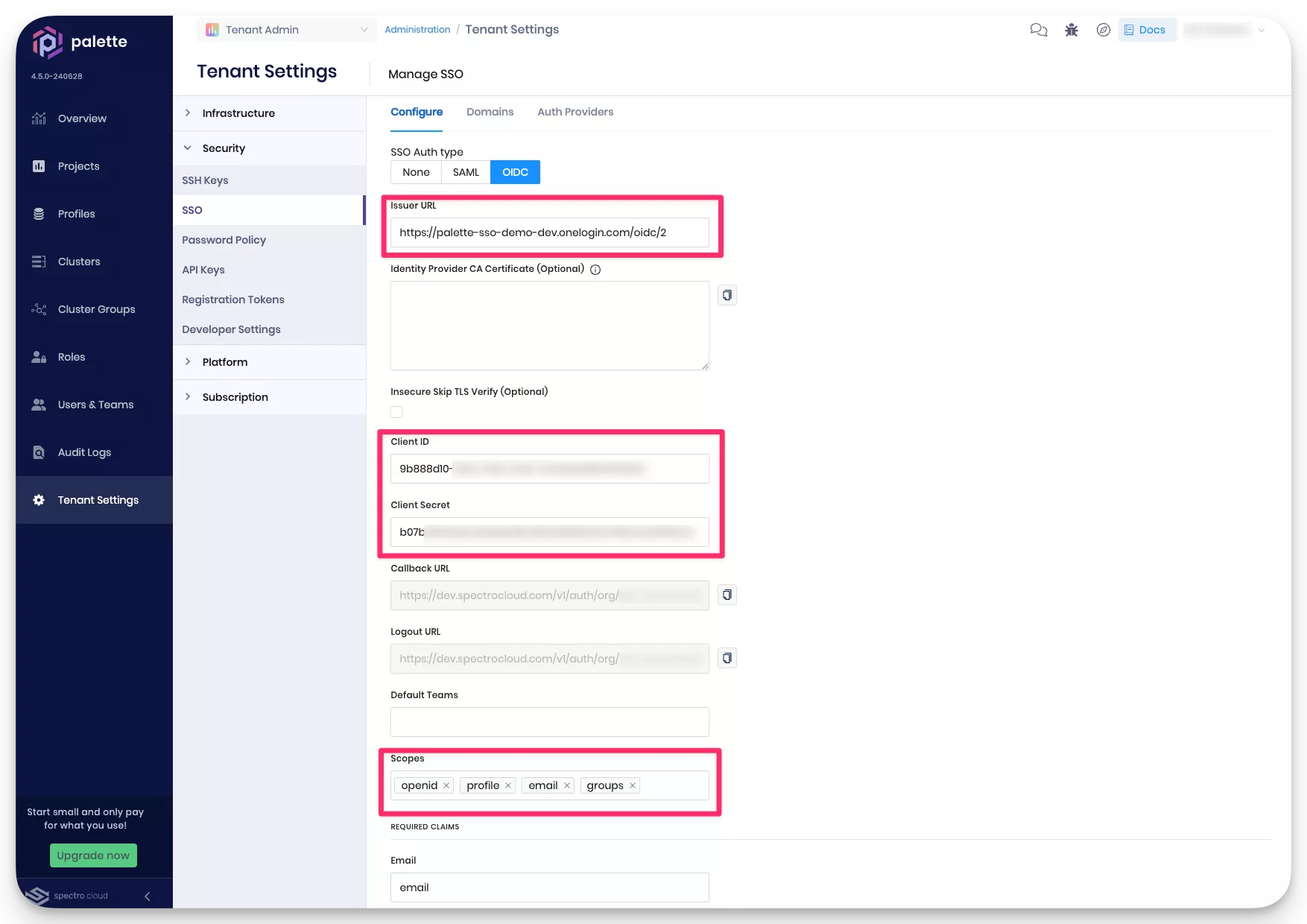This screenshot has width=1307, height=924.
Task: Click the CA Certificate info icon
Action: click(595, 270)
